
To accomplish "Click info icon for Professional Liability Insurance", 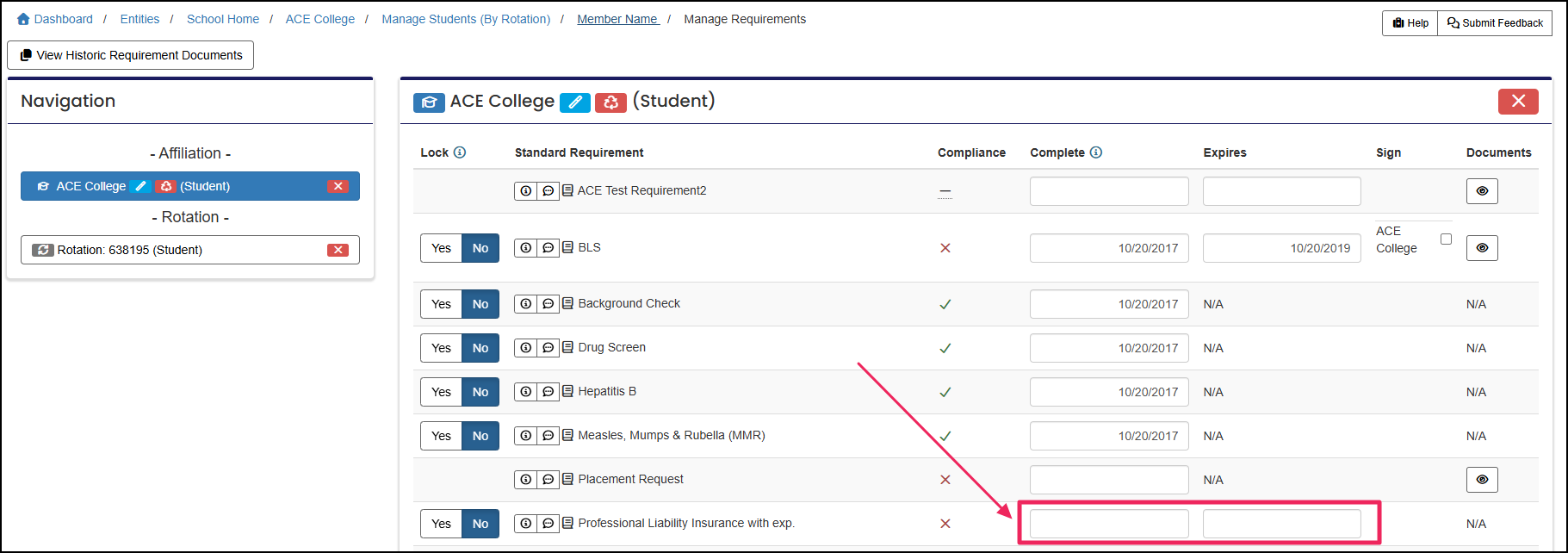I will point(525,524).
